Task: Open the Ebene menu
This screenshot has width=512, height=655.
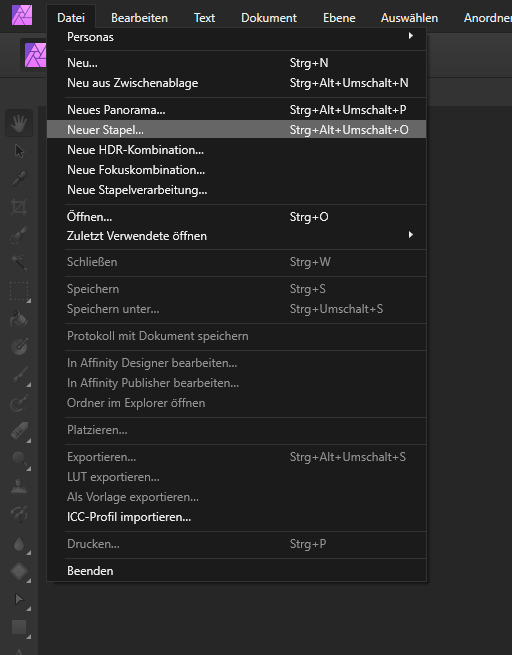Action: point(339,18)
